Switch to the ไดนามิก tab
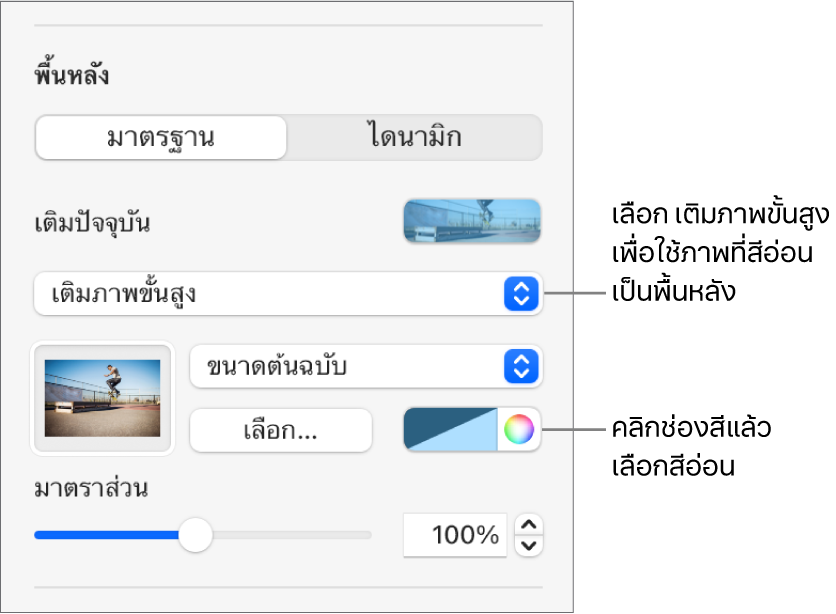 tap(414, 137)
